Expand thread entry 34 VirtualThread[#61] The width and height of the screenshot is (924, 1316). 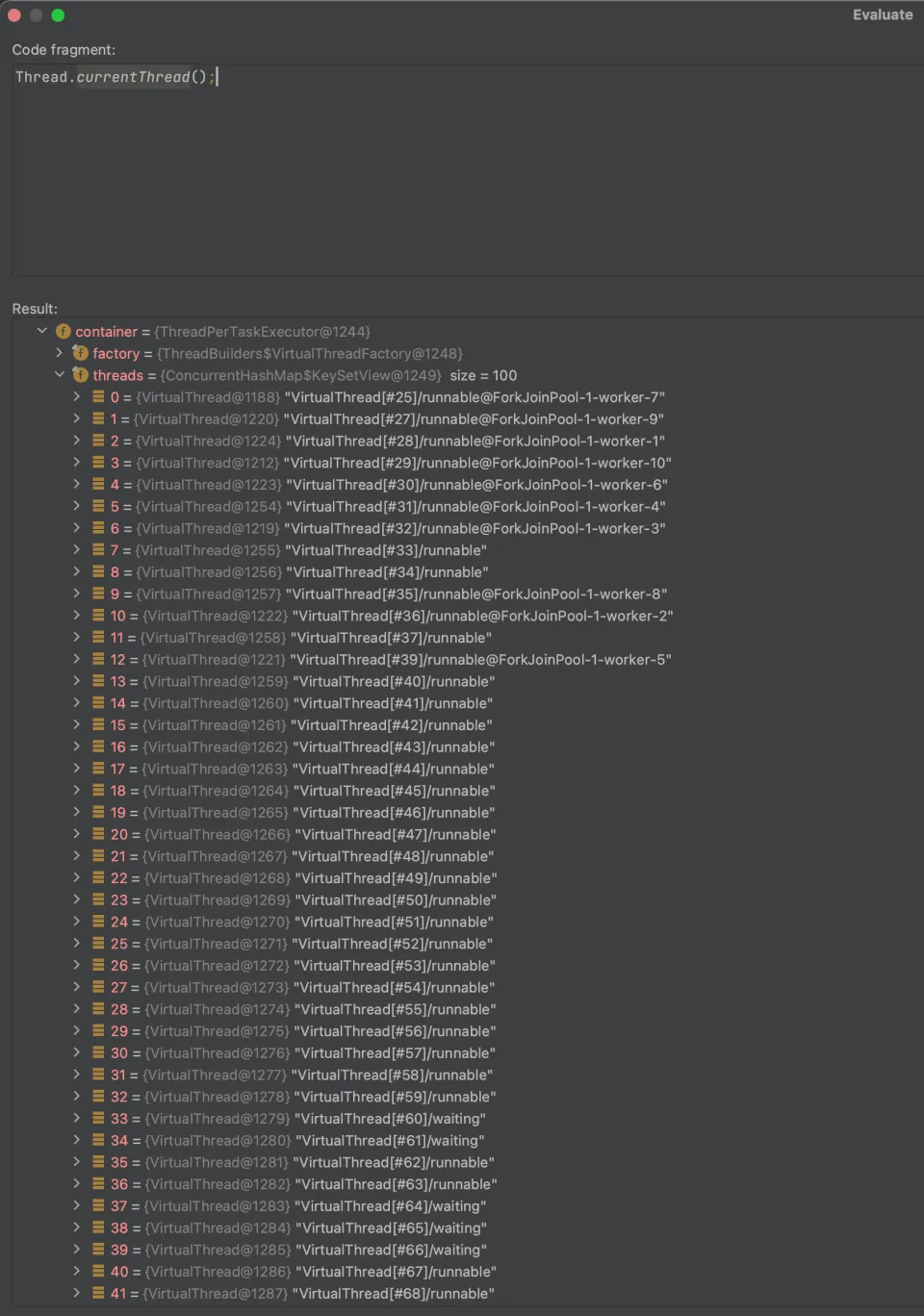(x=77, y=1140)
